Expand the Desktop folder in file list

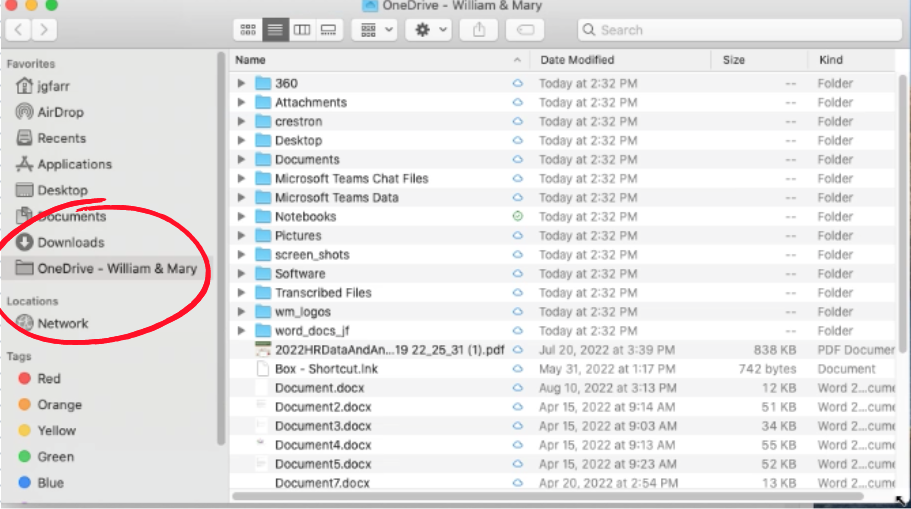[x=241, y=141]
